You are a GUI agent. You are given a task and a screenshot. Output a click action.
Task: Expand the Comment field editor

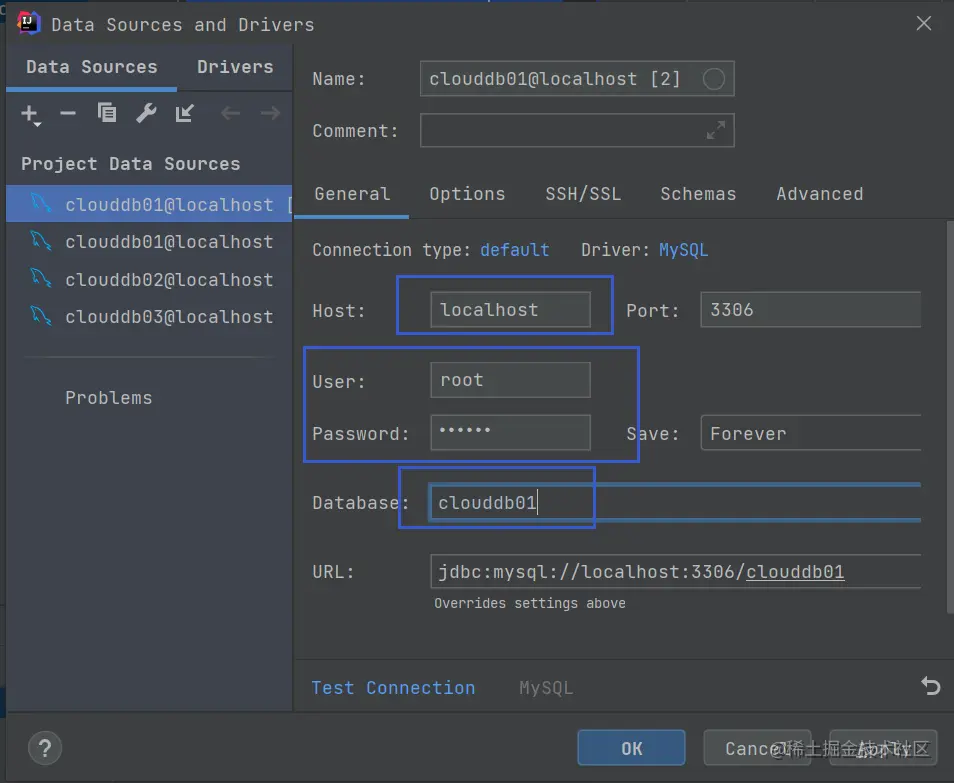pos(716,130)
